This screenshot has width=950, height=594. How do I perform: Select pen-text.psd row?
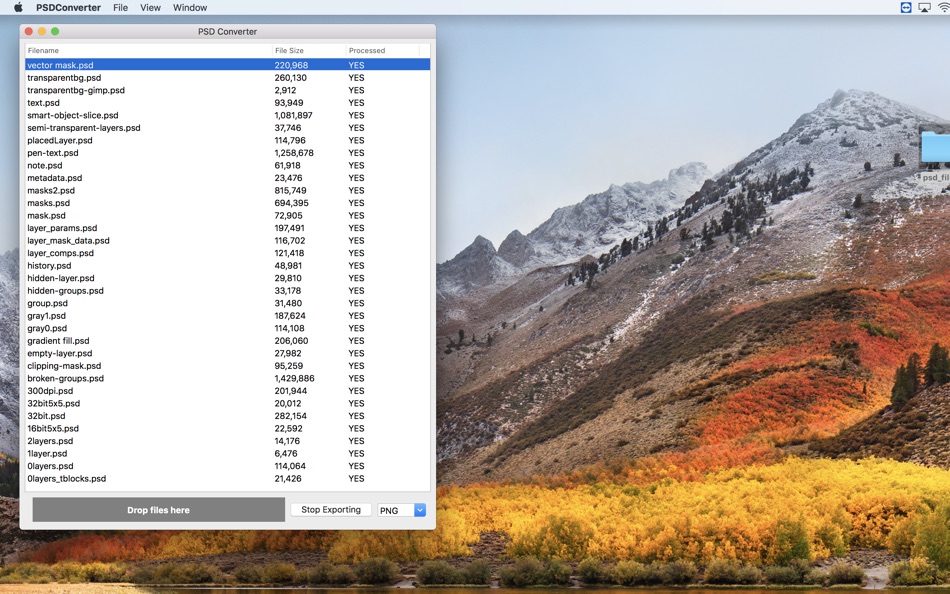[x=228, y=153]
